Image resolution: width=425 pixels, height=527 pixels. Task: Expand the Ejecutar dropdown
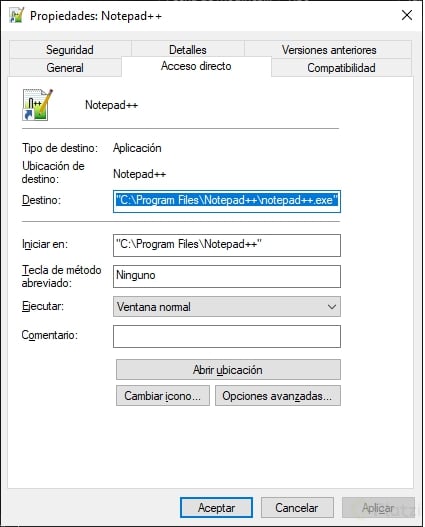click(227, 307)
